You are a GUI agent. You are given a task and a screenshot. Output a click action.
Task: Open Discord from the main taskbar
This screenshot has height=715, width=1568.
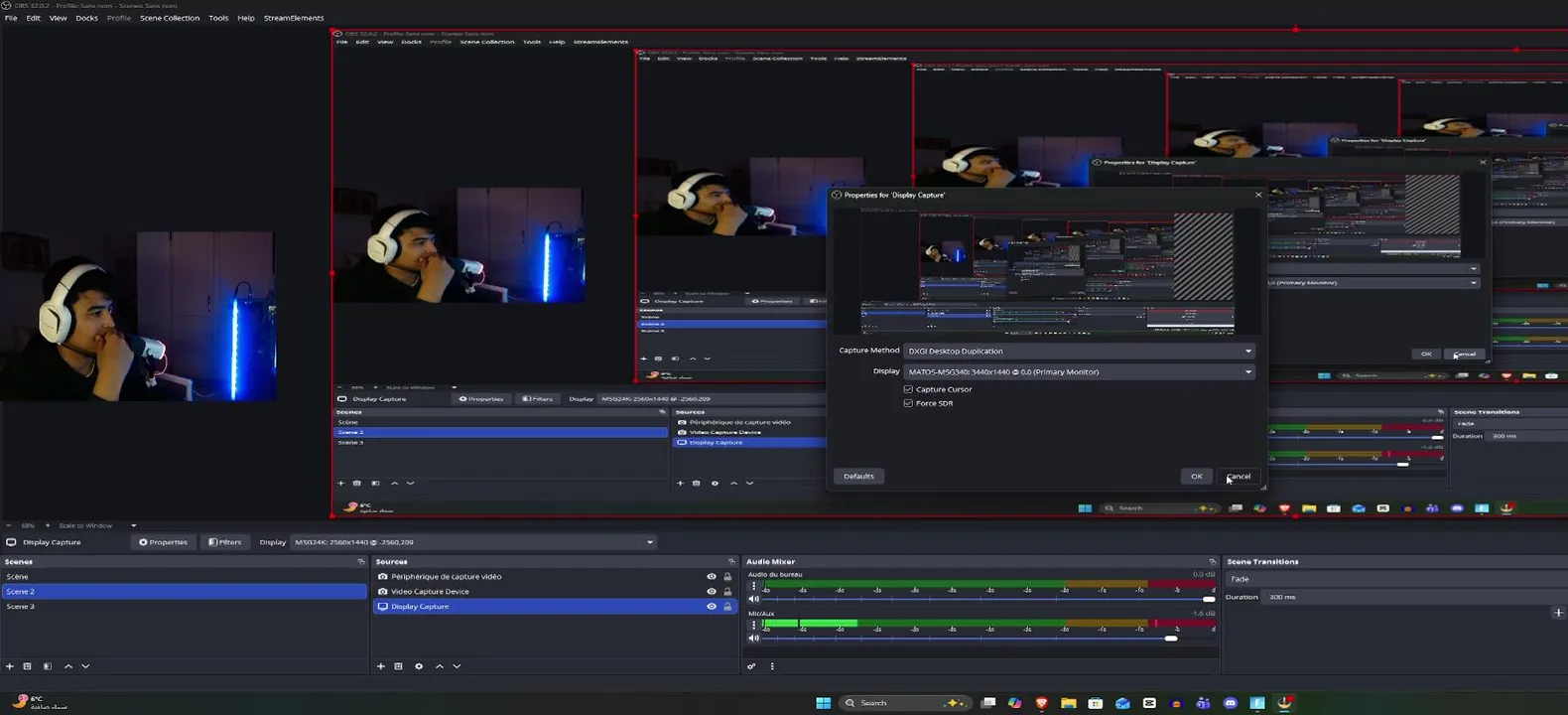click(1231, 703)
